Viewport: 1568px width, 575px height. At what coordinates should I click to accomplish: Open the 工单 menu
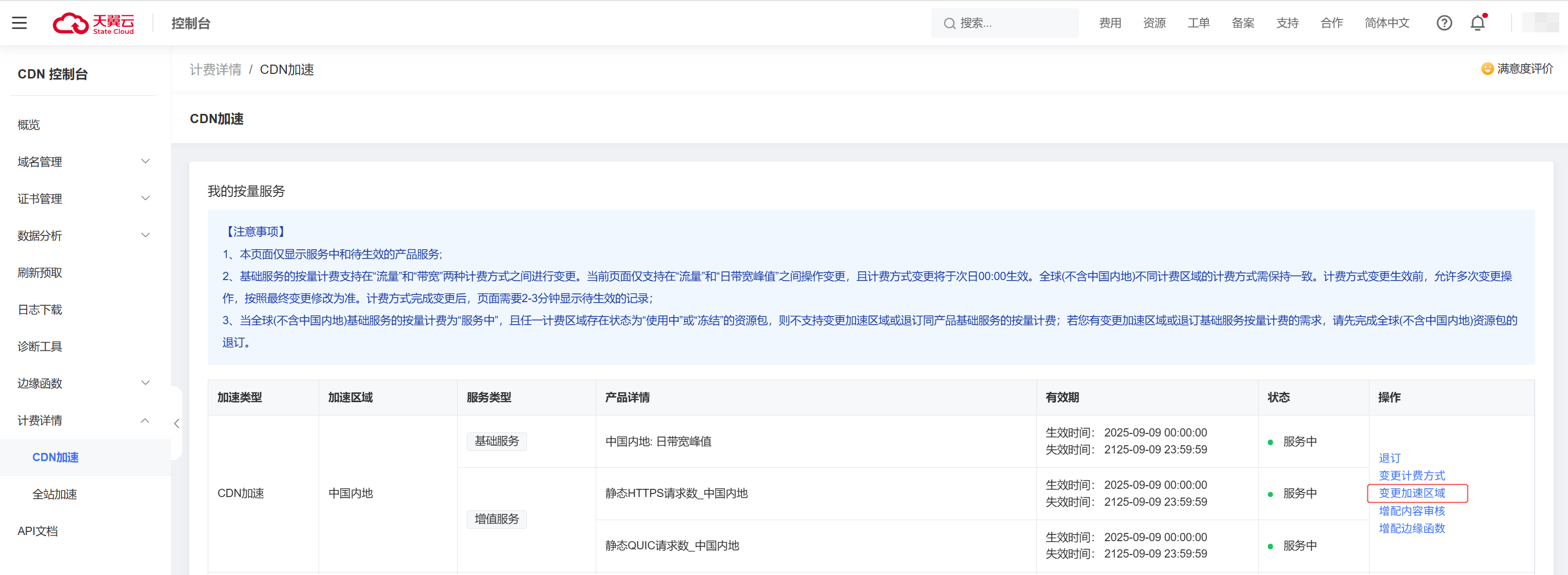coord(1199,23)
